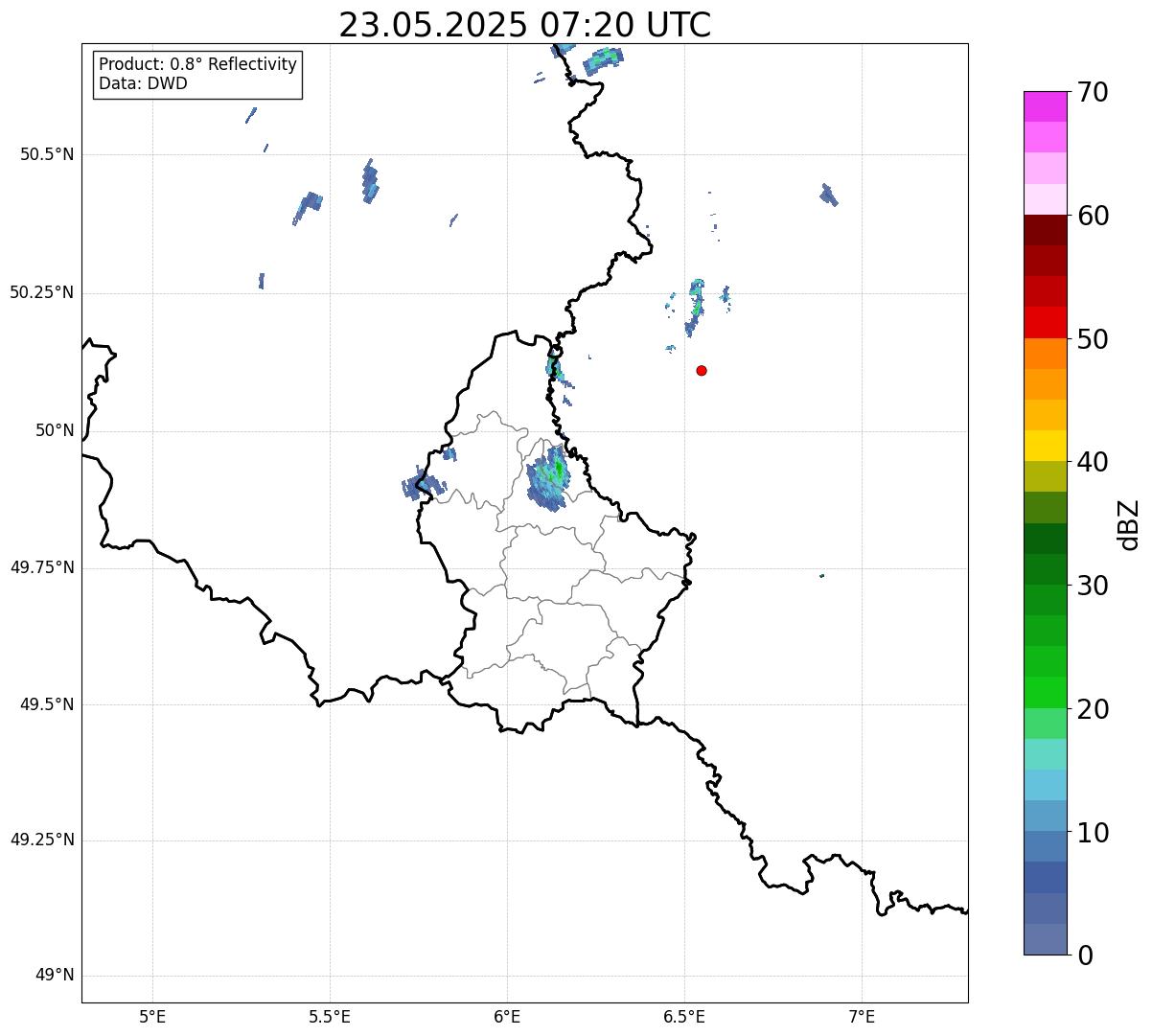Click the colorbar tick label '10'
Image resolution: width=1152 pixels, height=1036 pixels.
(1093, 832)
